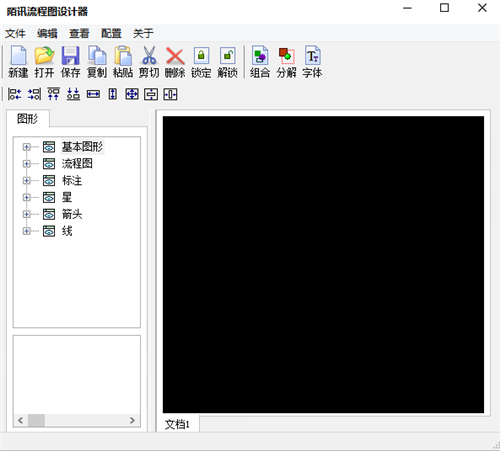Make shapes the same height

coord(113,94)
